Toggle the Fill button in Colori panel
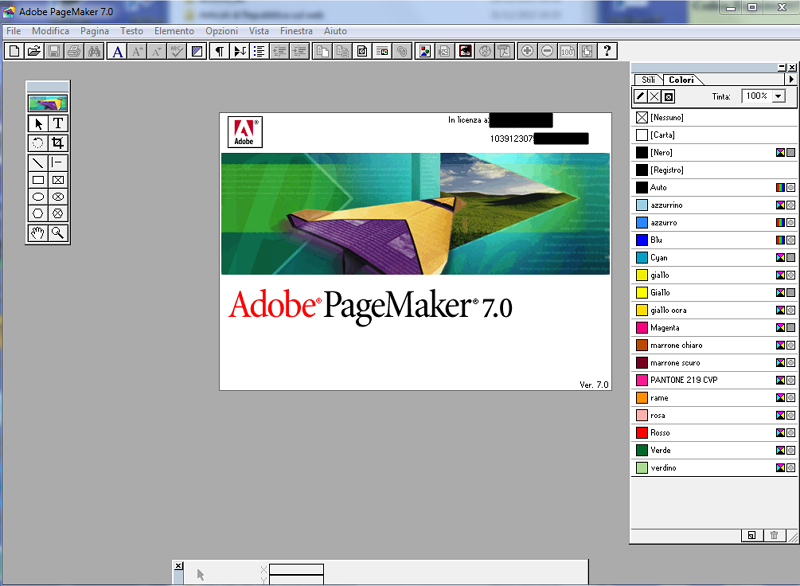The width and height of the screenshot is (800, 586). [655, 96]
